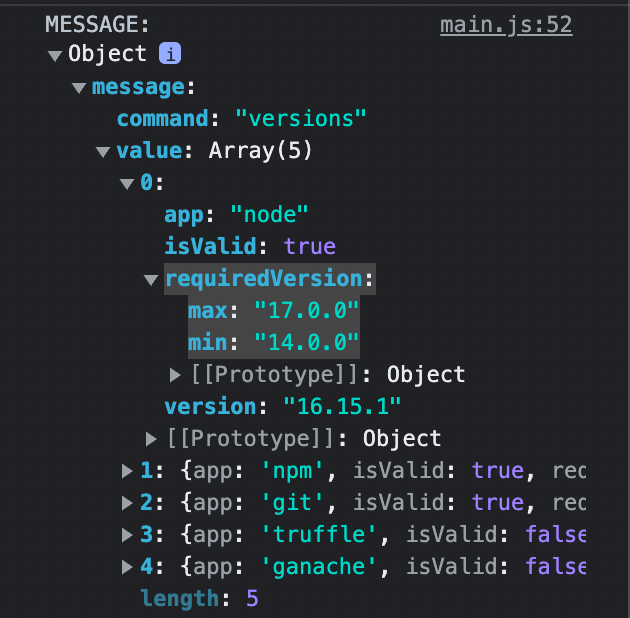630x618 pixels.
Task: Expand array entry 3 for truffle
Action: [127, 535]
